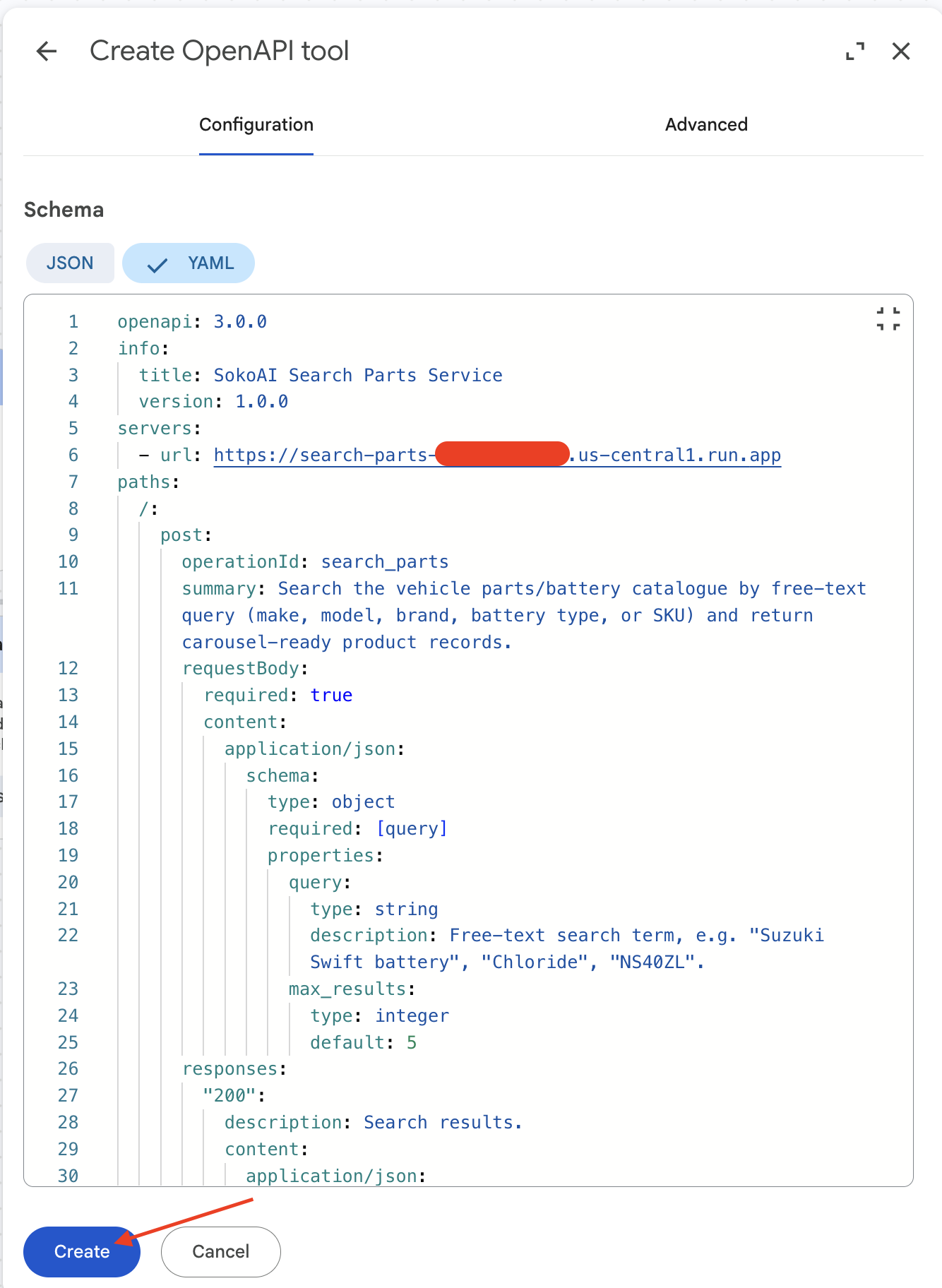Click the 'responses:' line
The width and height of the screenshot is (942, 1288).
point(234,1069)
